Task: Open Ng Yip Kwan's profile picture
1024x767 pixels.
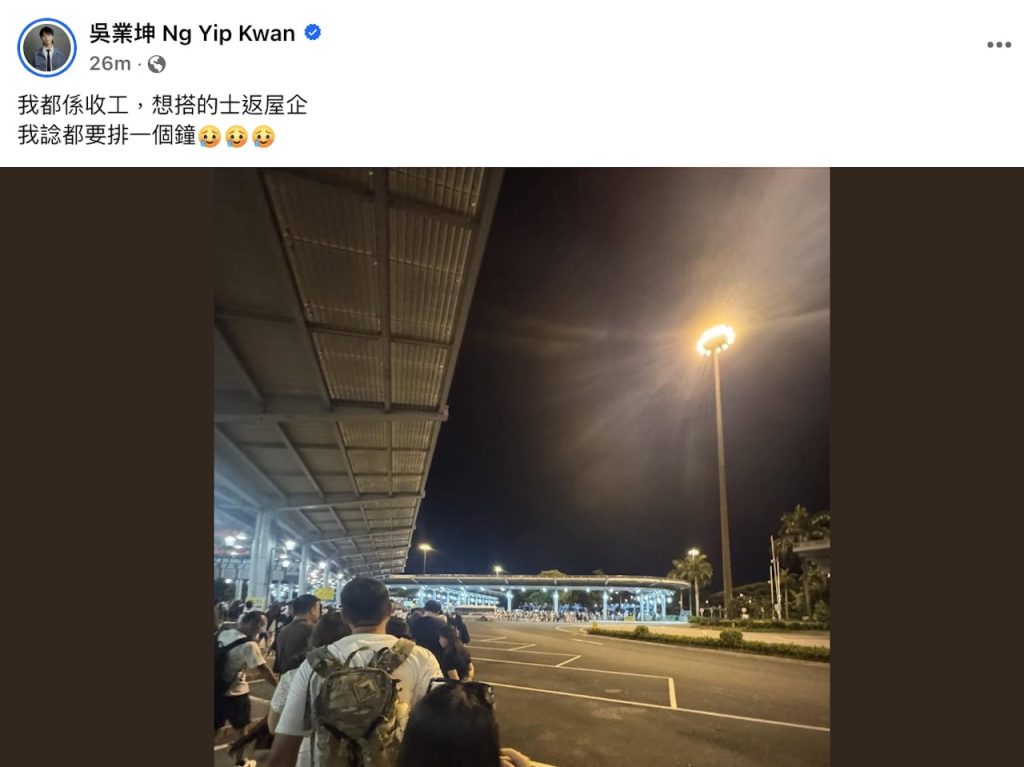Action: 46,47
